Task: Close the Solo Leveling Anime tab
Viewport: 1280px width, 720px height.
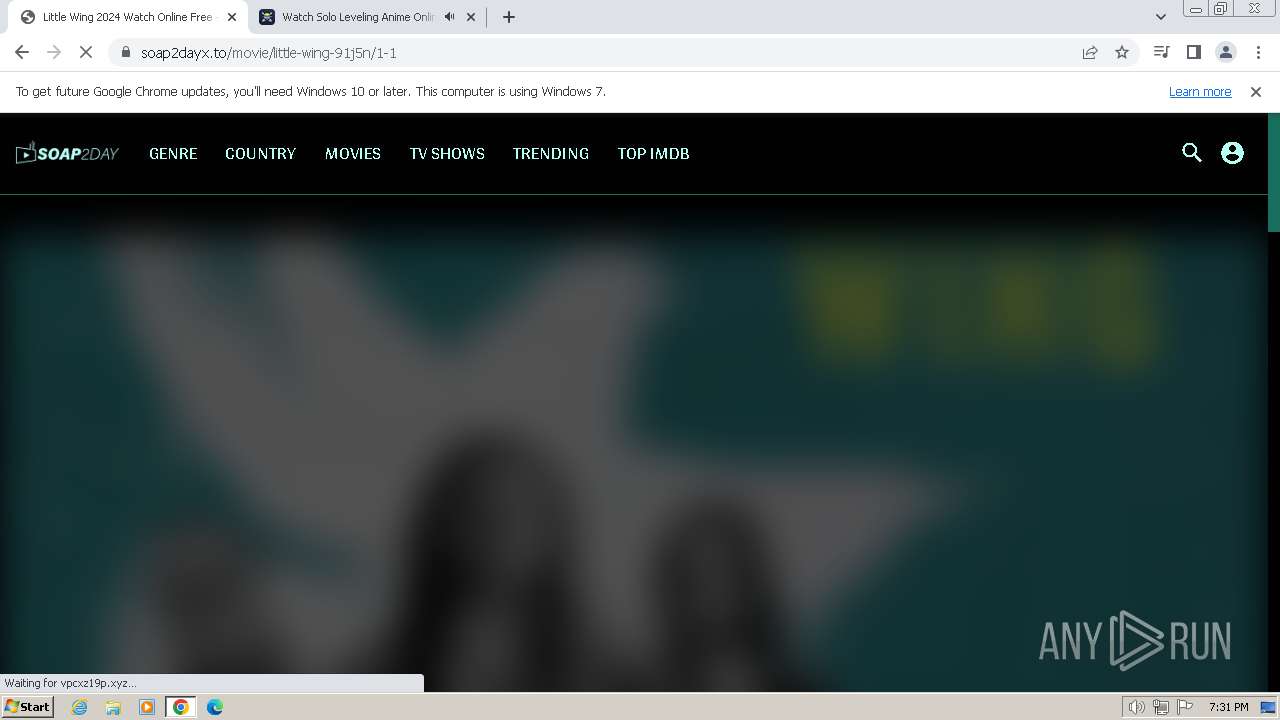Action: 471,17
